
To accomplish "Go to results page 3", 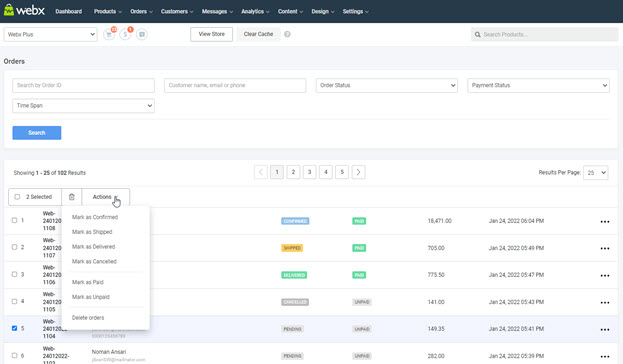I will 310,172.
